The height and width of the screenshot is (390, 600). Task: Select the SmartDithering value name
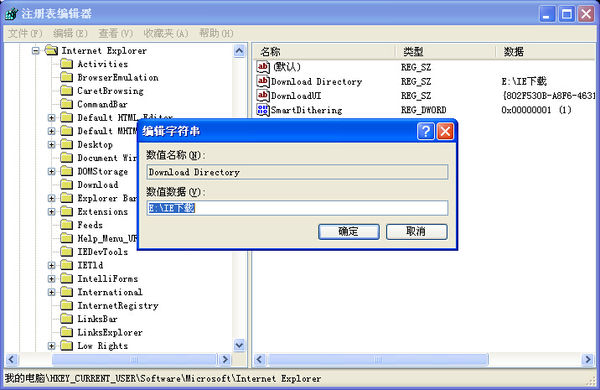pos(307,110)
